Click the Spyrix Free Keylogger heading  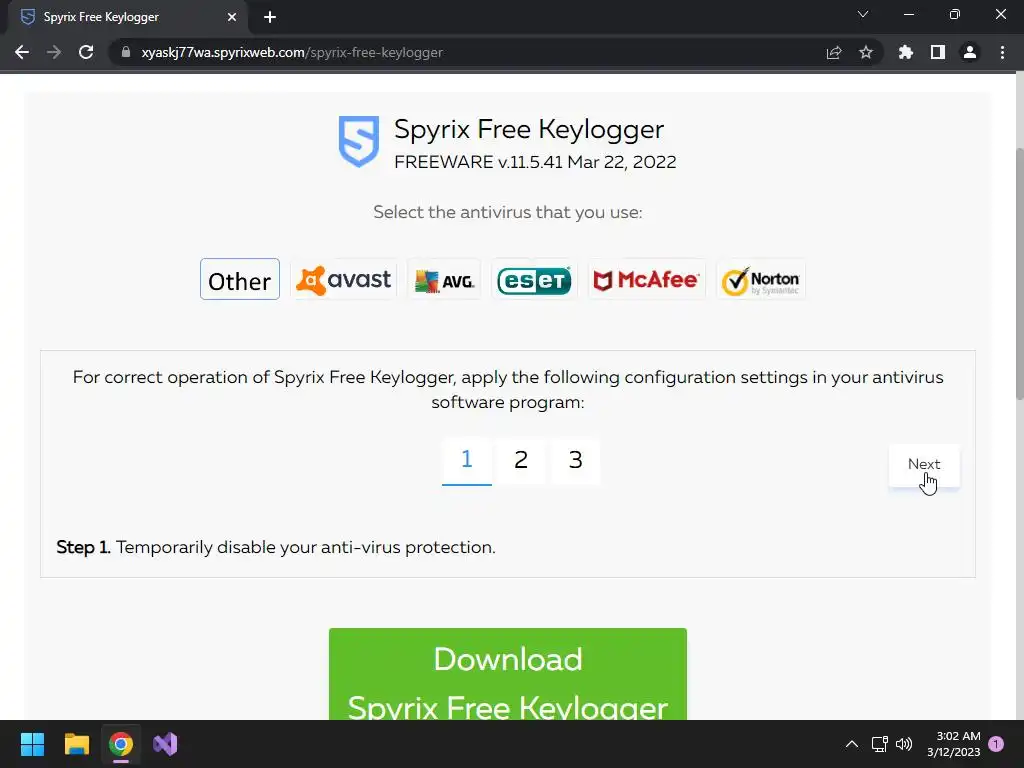pos(529,129)
